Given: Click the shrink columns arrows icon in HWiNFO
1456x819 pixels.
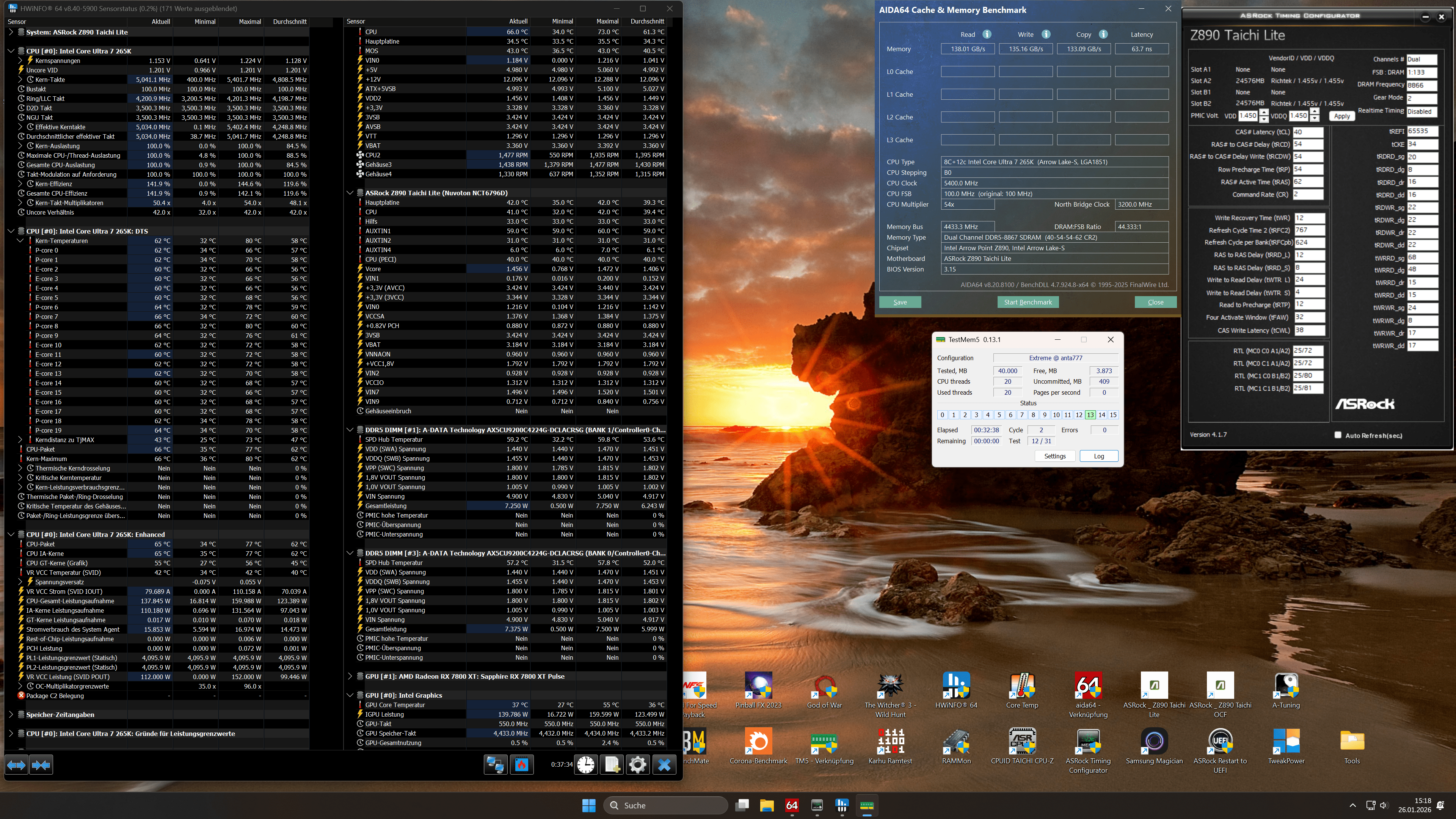Looking at the screenshot, I should pyautogui.click(x=41, y=765).
